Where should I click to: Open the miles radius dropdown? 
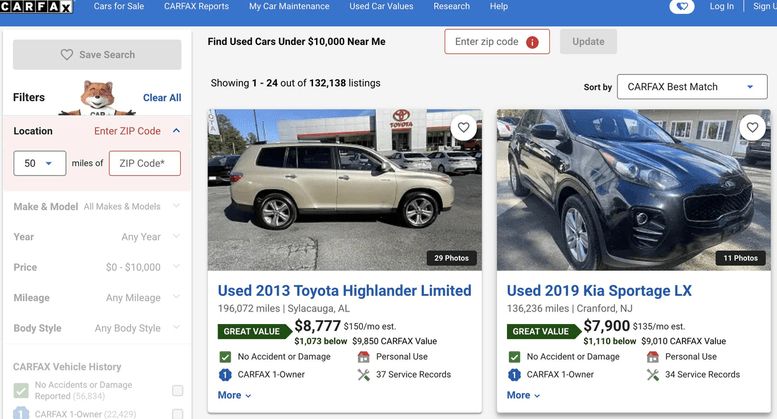(x=40, y=163)
